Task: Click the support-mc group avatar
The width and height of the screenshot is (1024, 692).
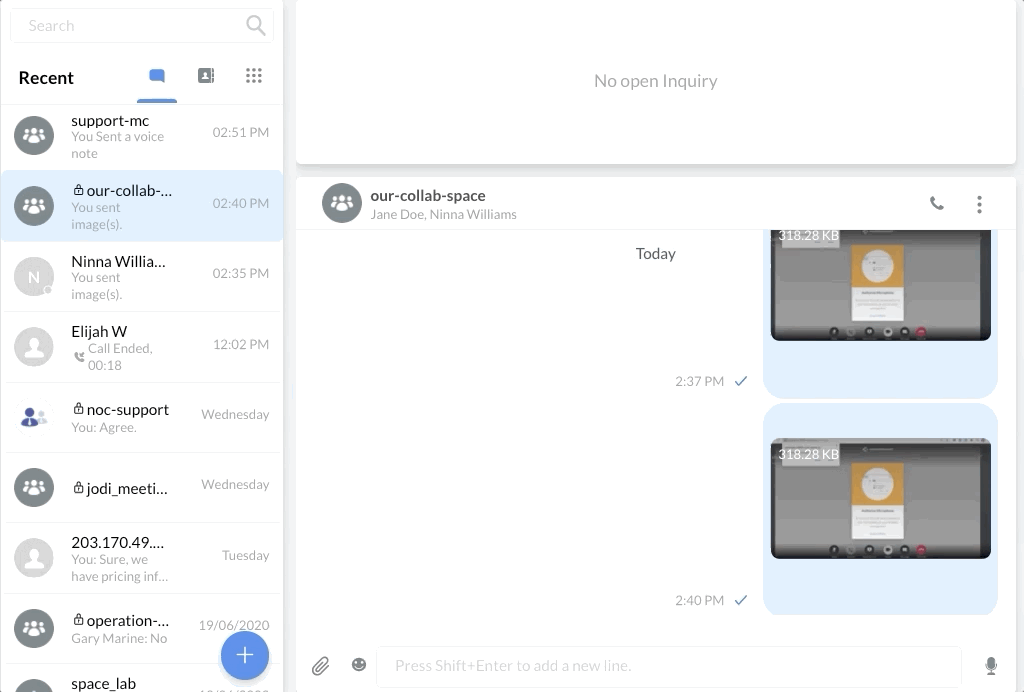Action: (x=34, y=136)
